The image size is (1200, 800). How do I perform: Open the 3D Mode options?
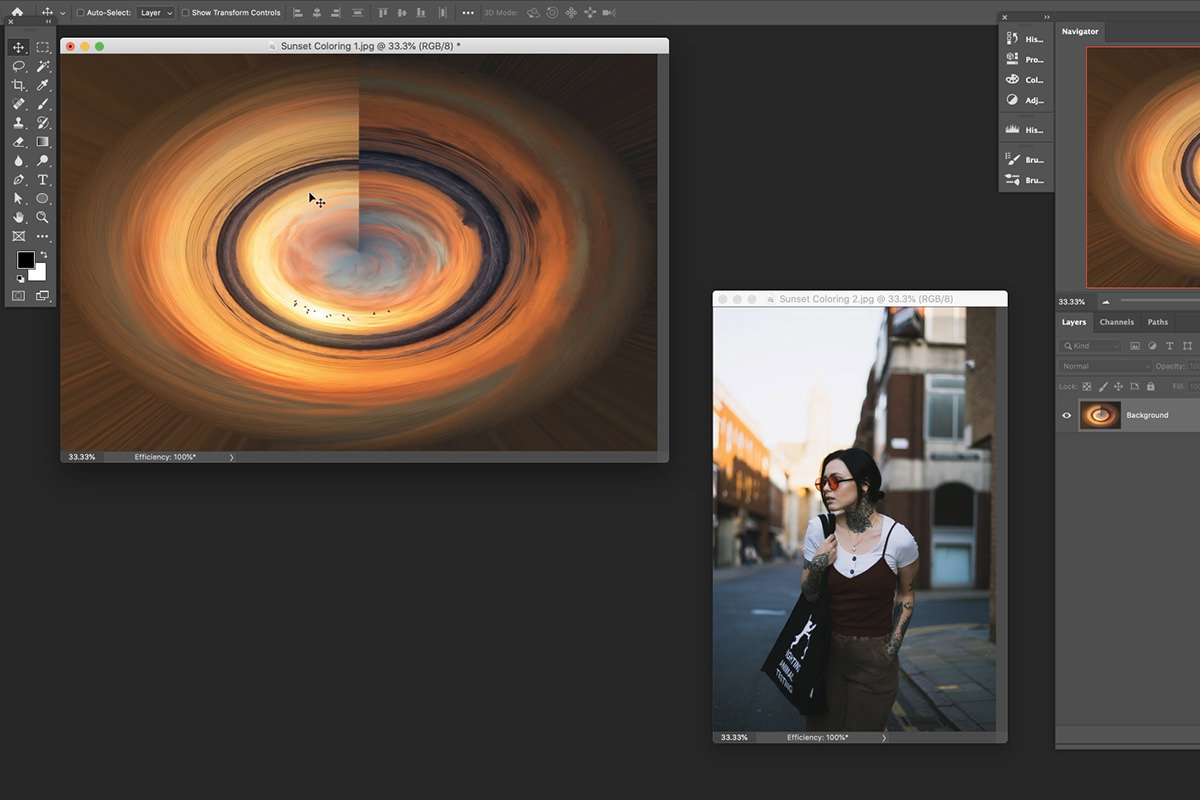(498, 13)
